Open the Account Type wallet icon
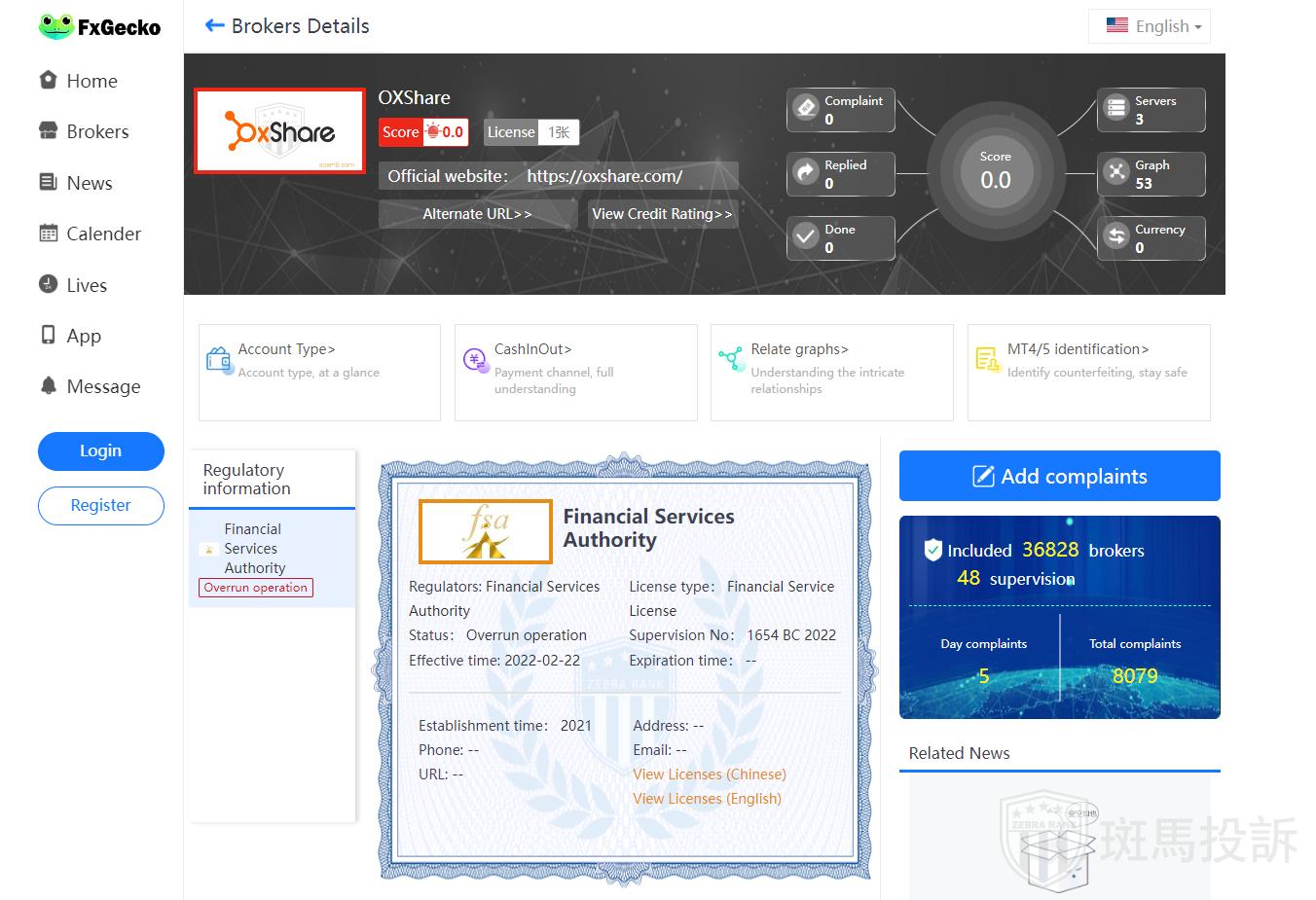This screenshot has width=1316, height=900. [x=219, y=360]
